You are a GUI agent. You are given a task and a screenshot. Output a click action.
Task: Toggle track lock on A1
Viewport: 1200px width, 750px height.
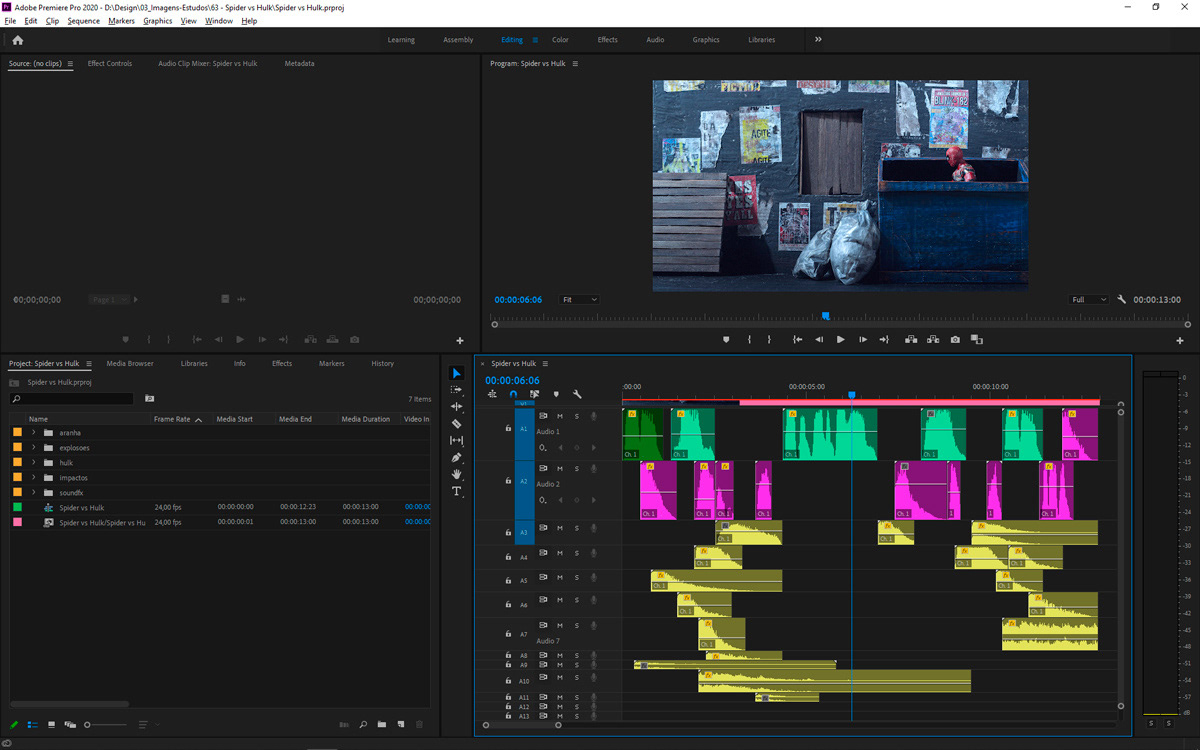tap(508, 428)
